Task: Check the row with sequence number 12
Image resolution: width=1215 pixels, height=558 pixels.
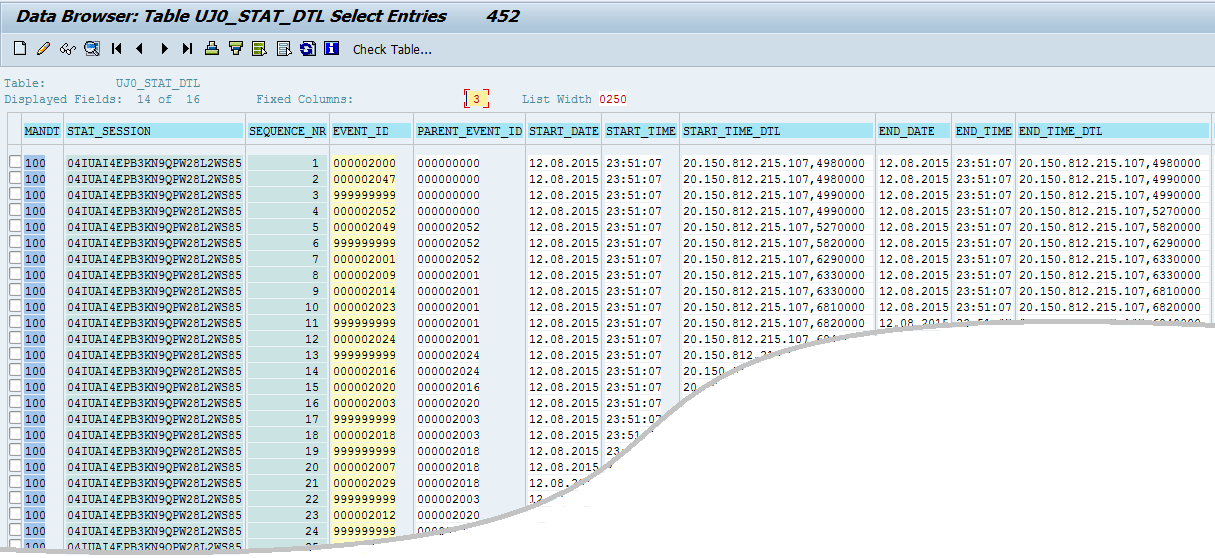Action: 14,339
